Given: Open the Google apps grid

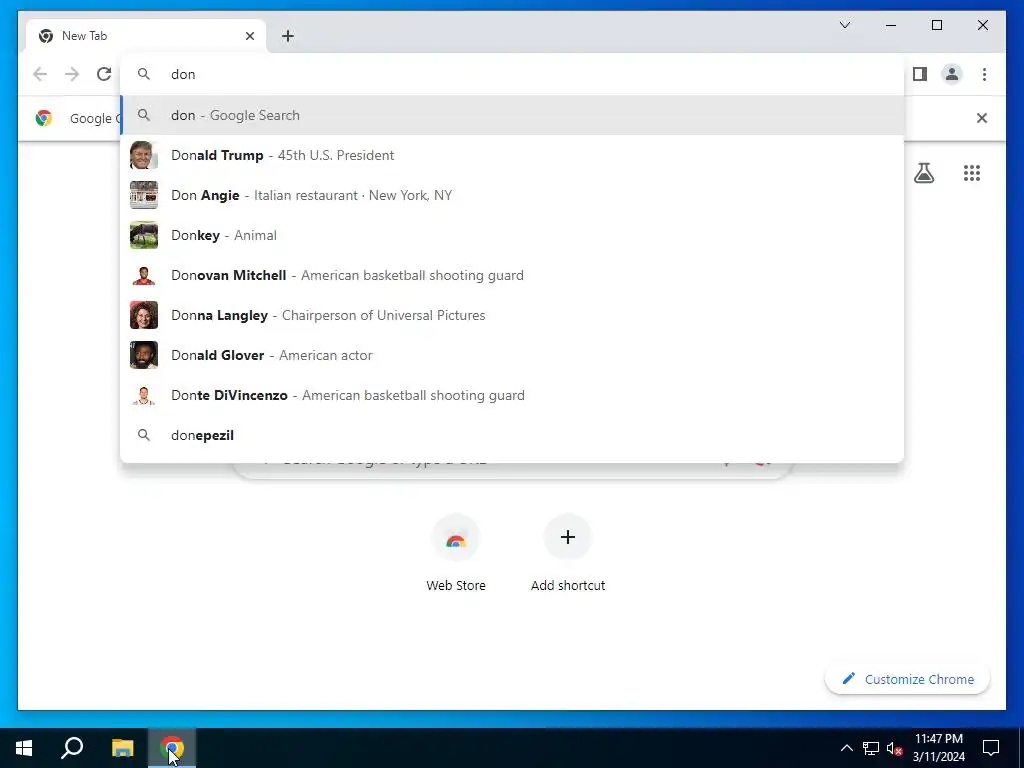Looking at the screenshot, I should pyautogui.click(x=972, y=173).
